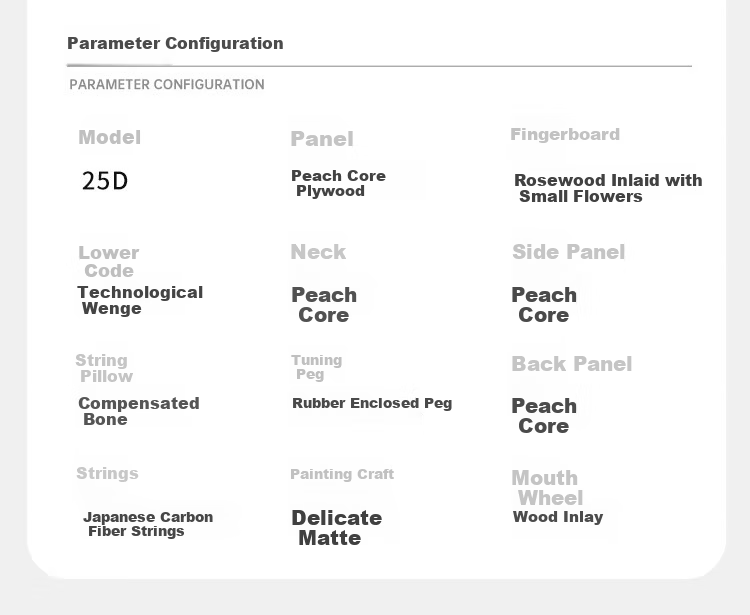Click the Lower Code label

coord(109,262)
